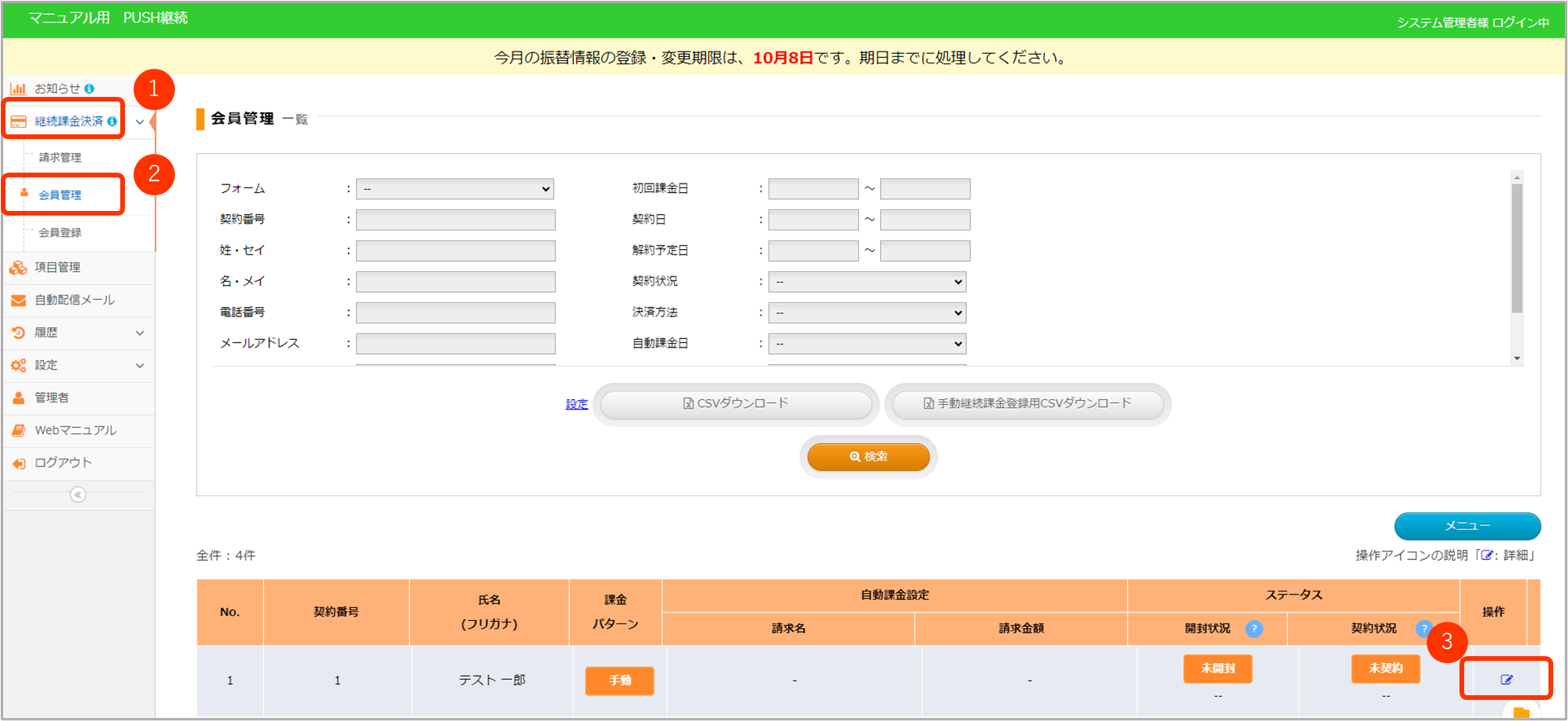Open the detail edit icon for row 1

[x=1506, y=680]
